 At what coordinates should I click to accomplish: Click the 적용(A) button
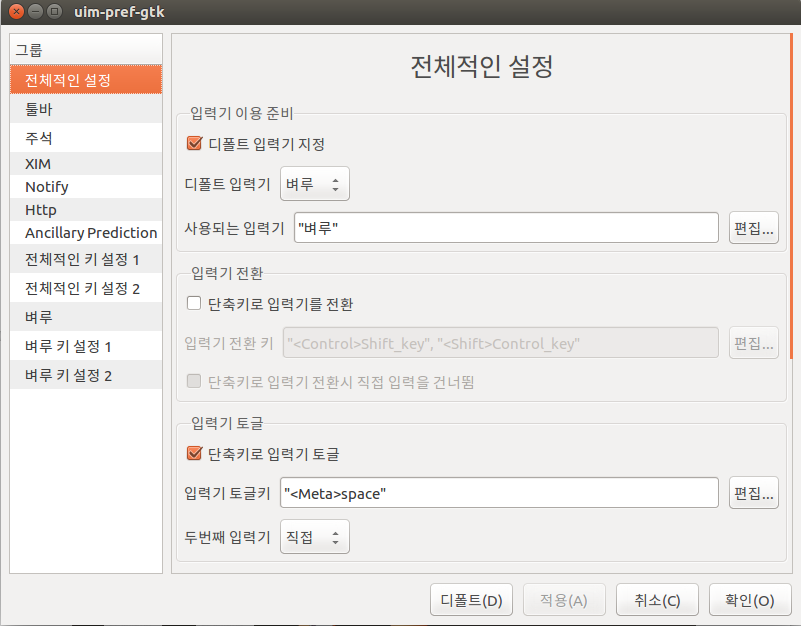pyautogui.click(x=564, y=600)
